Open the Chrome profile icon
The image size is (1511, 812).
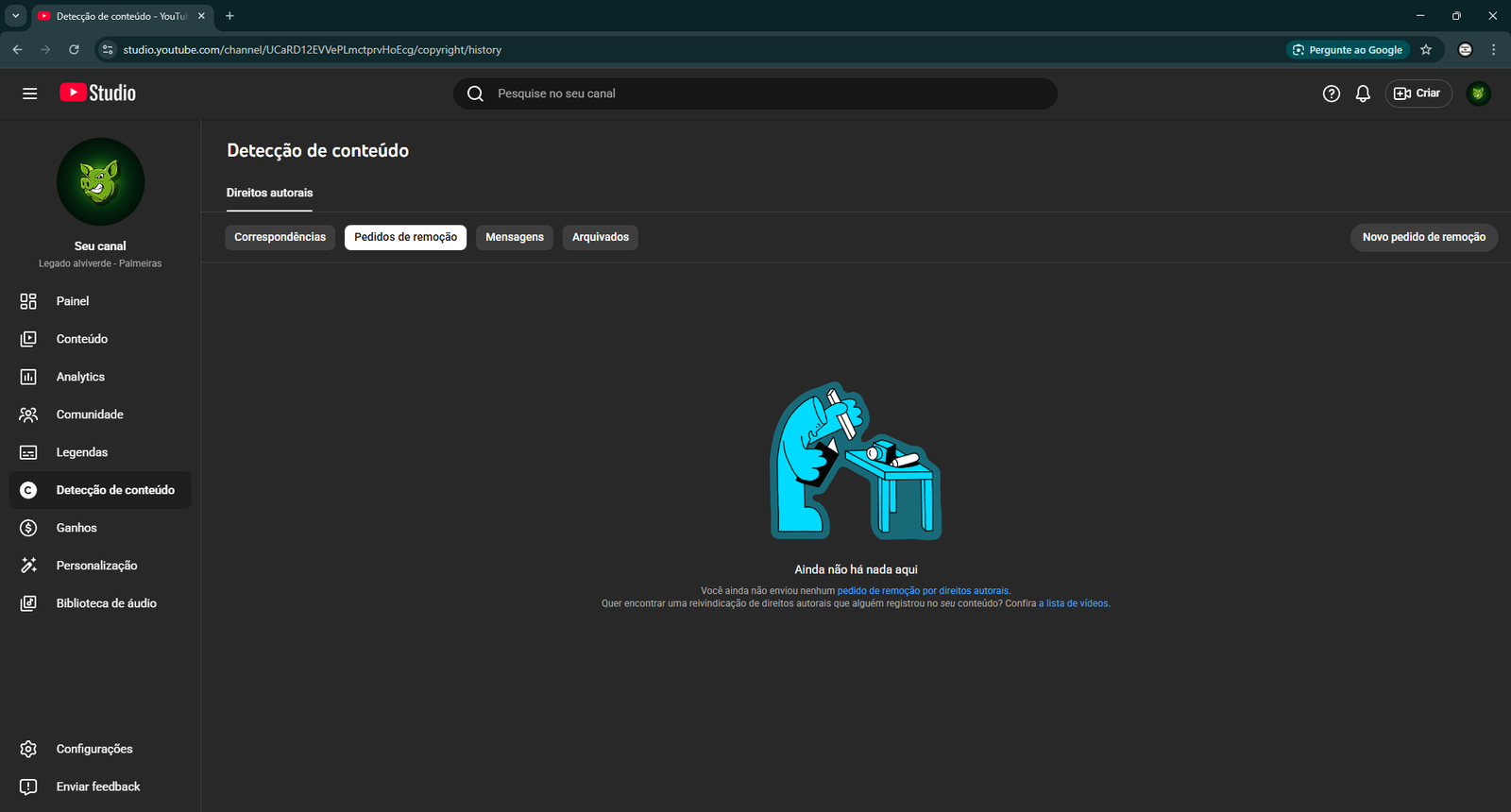pyautogui.click(x=1465, y=50)
